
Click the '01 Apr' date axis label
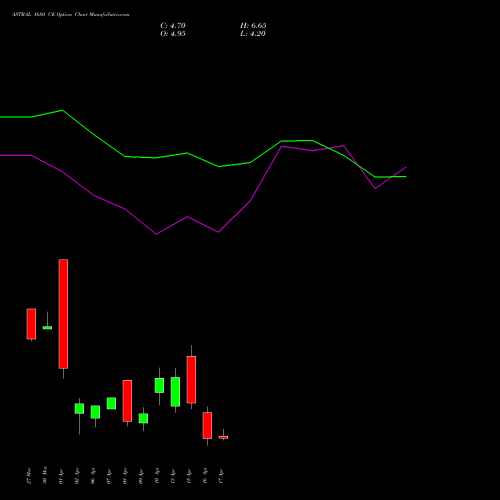point(61,476)
